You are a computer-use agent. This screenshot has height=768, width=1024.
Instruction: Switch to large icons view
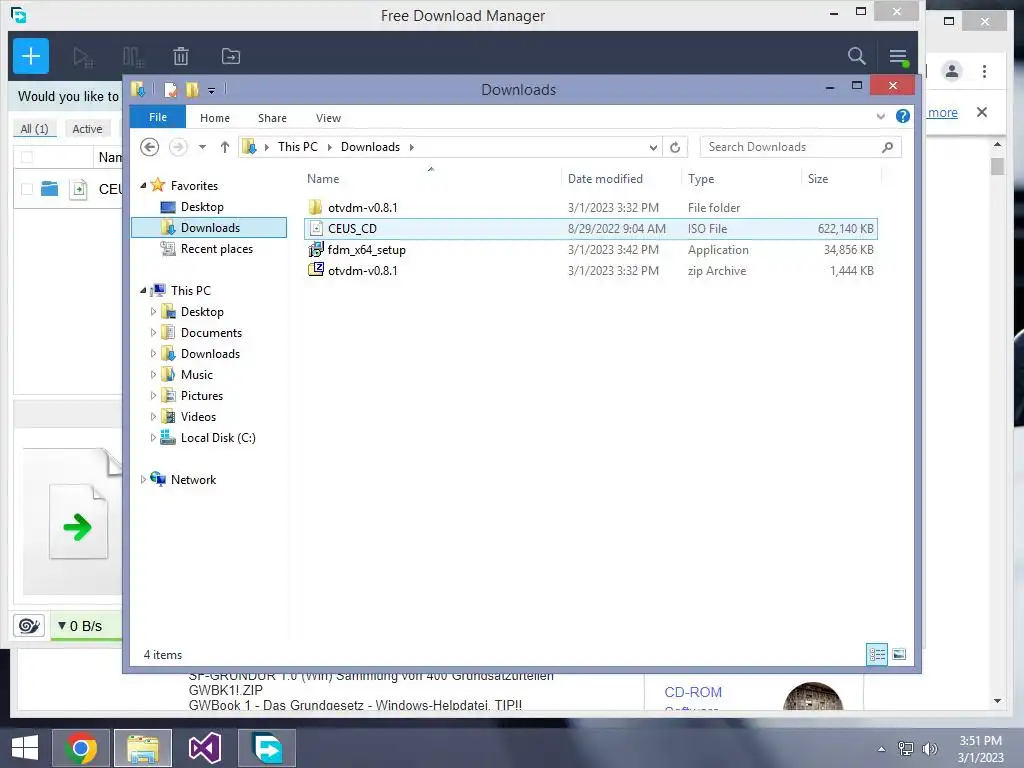pyautogui.click(x=899, y=654)
